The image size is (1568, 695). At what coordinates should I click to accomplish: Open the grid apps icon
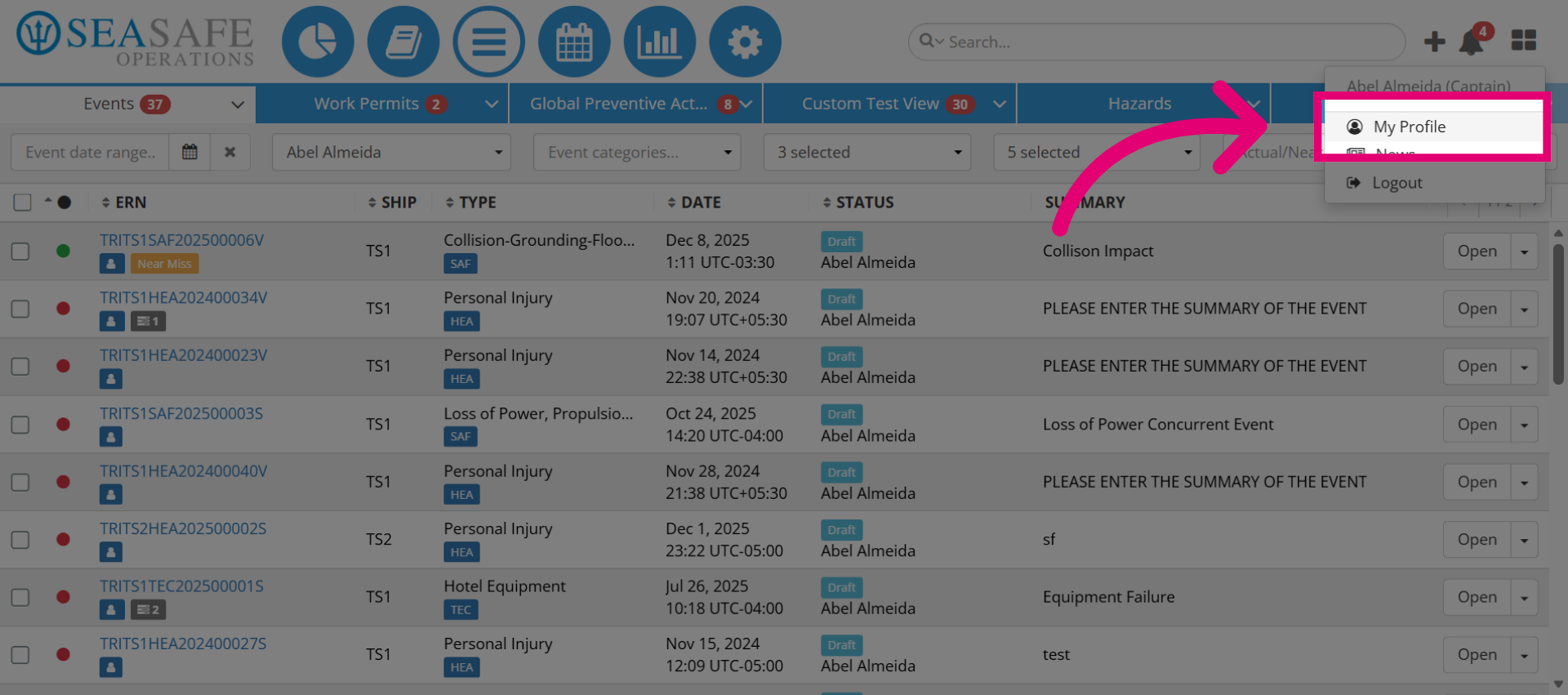click(1523, 40)
